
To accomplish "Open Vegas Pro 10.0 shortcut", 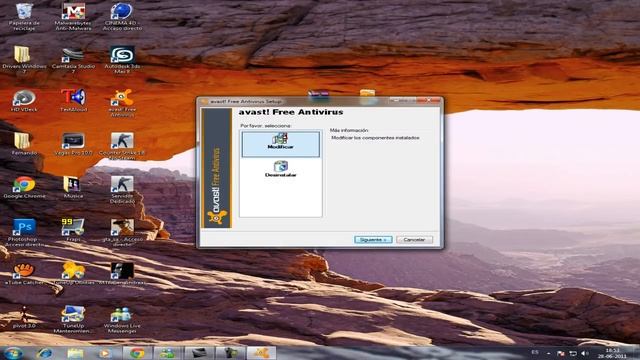I will [x=73, y=144].
